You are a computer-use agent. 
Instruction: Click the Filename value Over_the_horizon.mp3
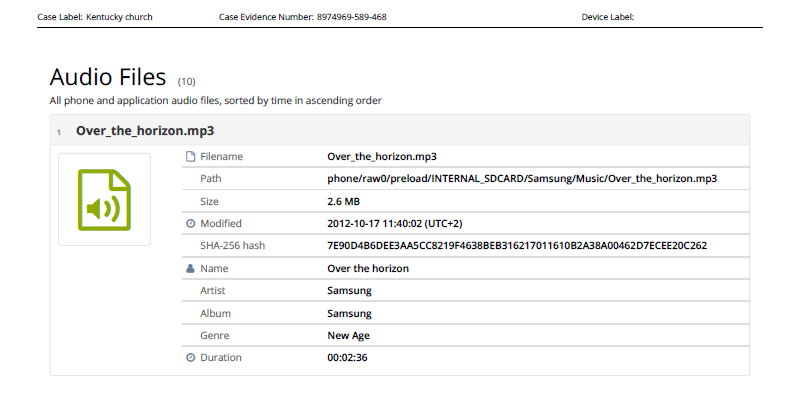tap(382, 157)
